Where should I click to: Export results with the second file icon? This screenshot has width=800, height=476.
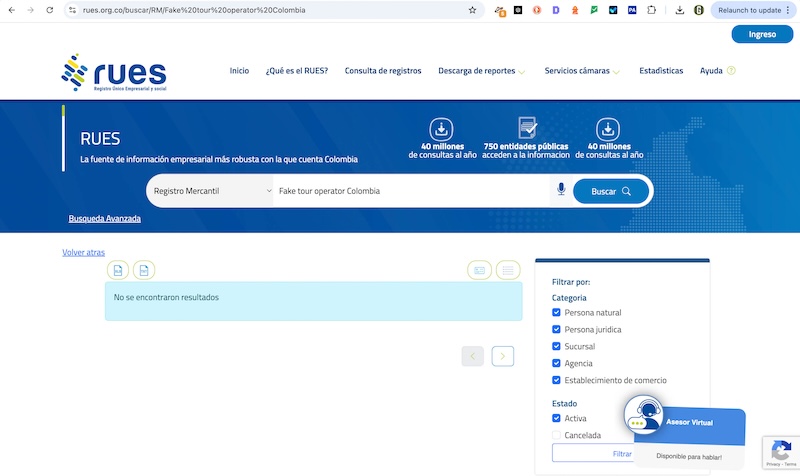[144, 270]
